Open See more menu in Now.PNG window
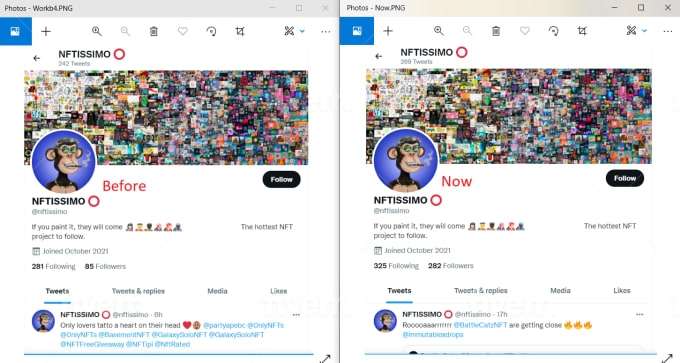Image resolution: width=680 pixels, height=363 pixels. (x=668, y=31)
